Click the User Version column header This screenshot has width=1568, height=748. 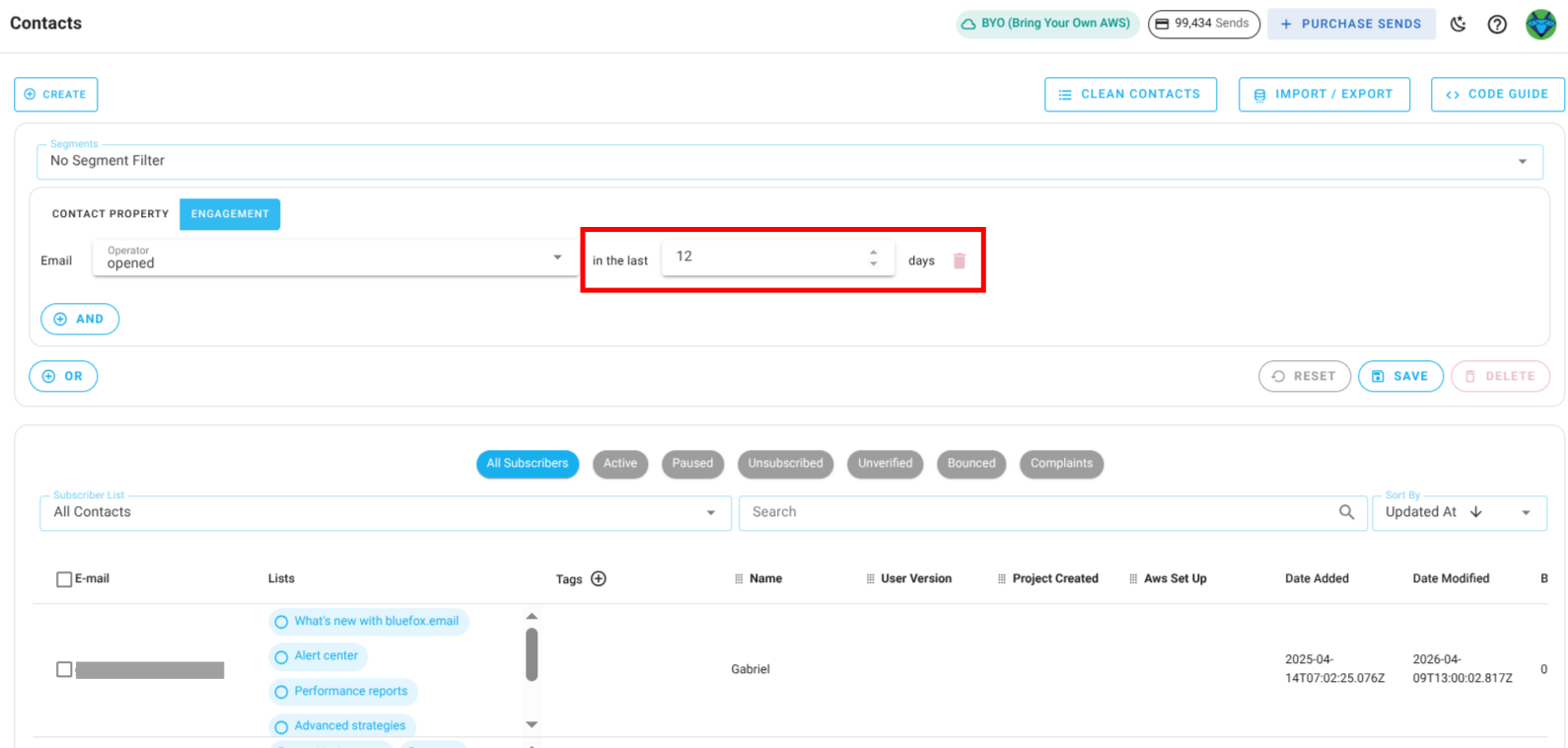[x=916, y=579]
